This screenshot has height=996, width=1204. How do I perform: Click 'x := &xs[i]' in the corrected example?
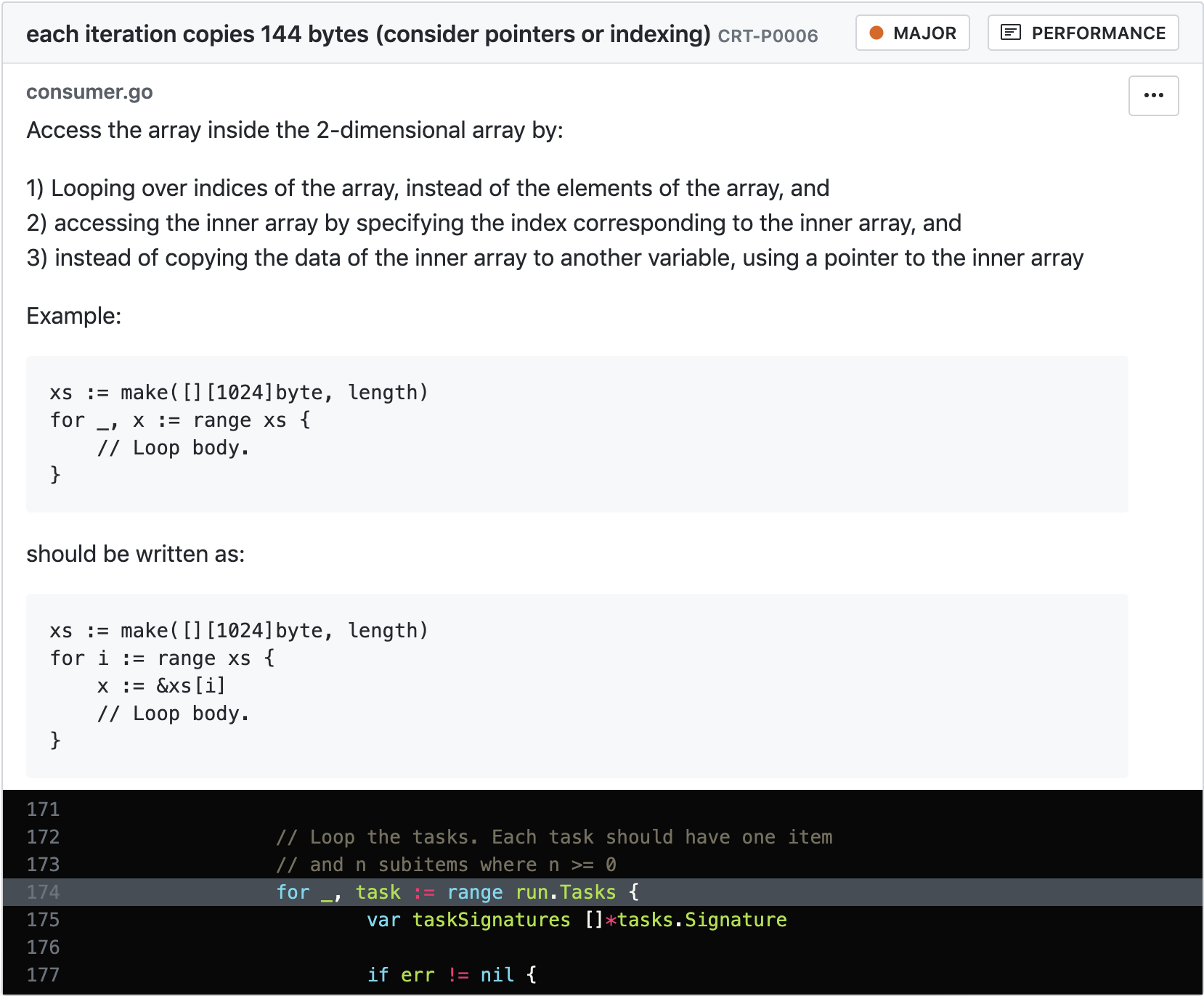(161, 686)
